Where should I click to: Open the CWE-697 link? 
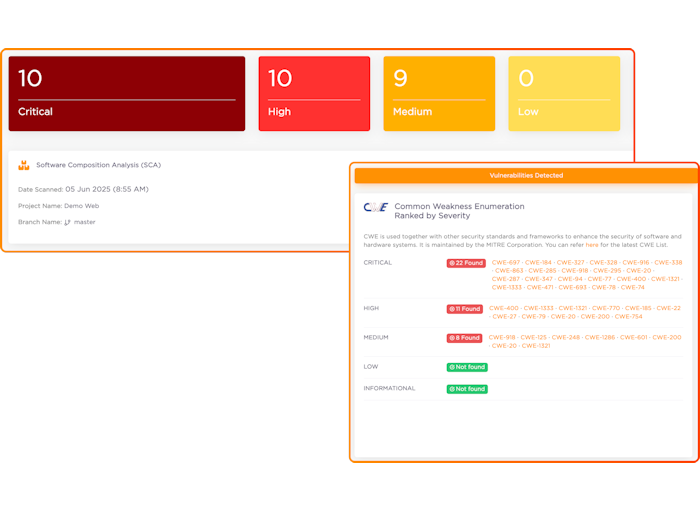point(506,262)
